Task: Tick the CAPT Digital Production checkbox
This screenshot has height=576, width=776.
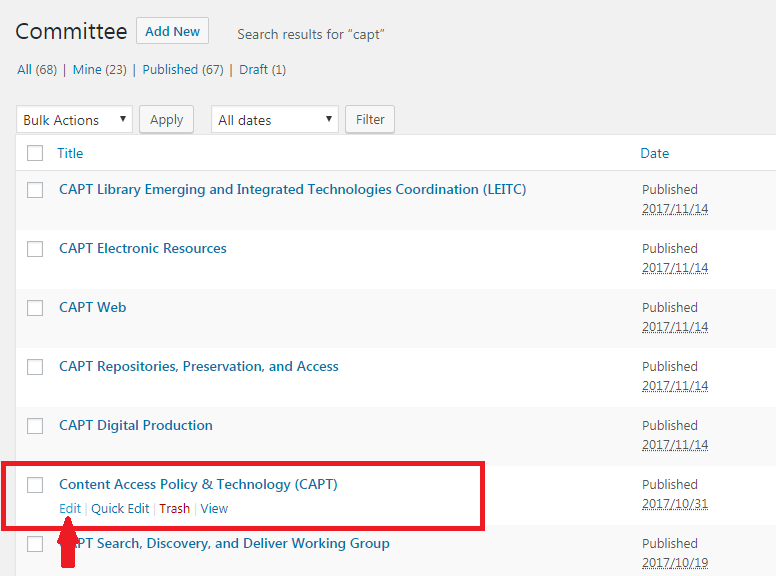Action: pyautogui.click(x=35, y=426)
